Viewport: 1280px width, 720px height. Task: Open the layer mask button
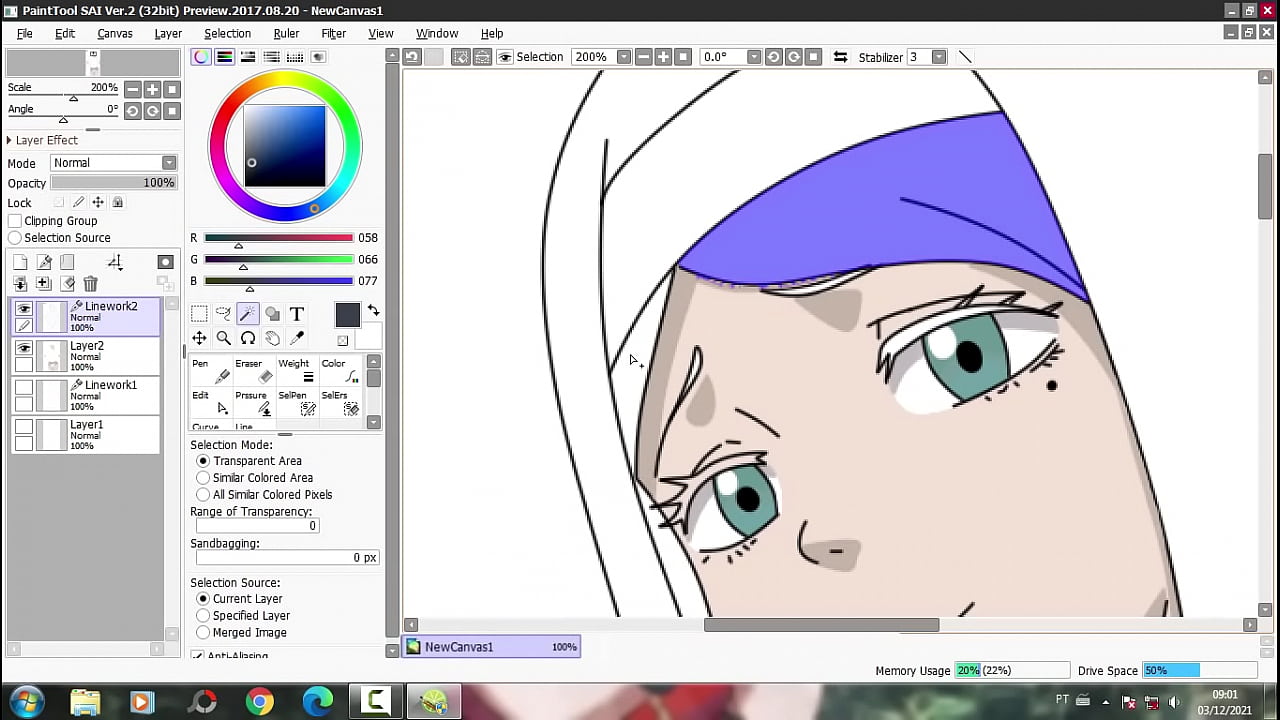click(165, 262)
